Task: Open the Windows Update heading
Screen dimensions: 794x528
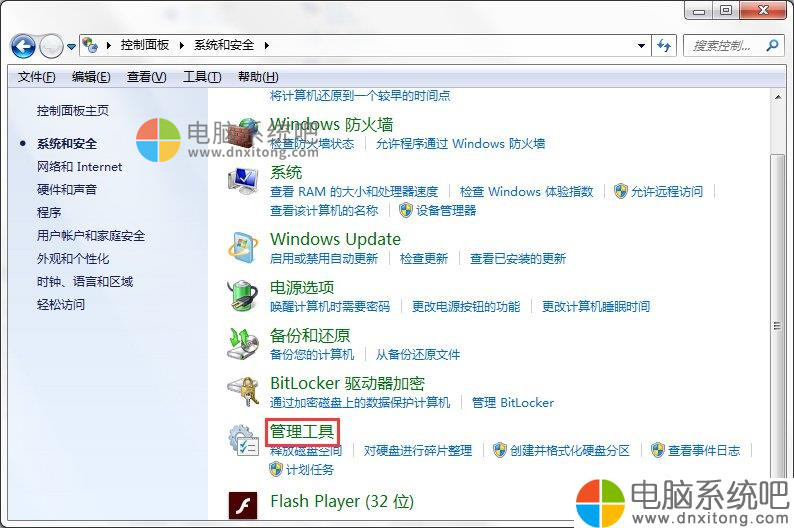Action: [335, 239]
